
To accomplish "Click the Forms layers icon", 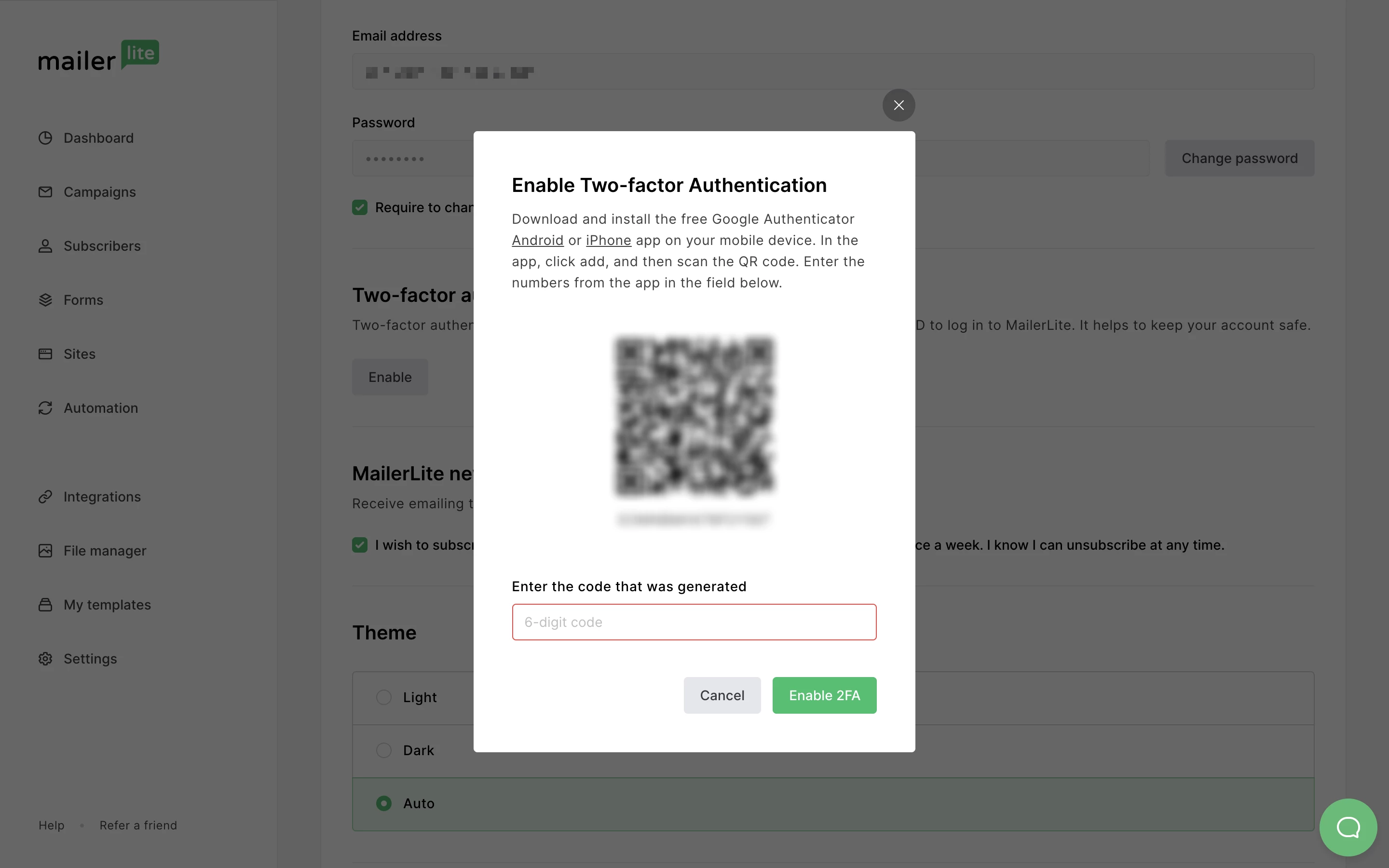I will (x=45, y=299).
